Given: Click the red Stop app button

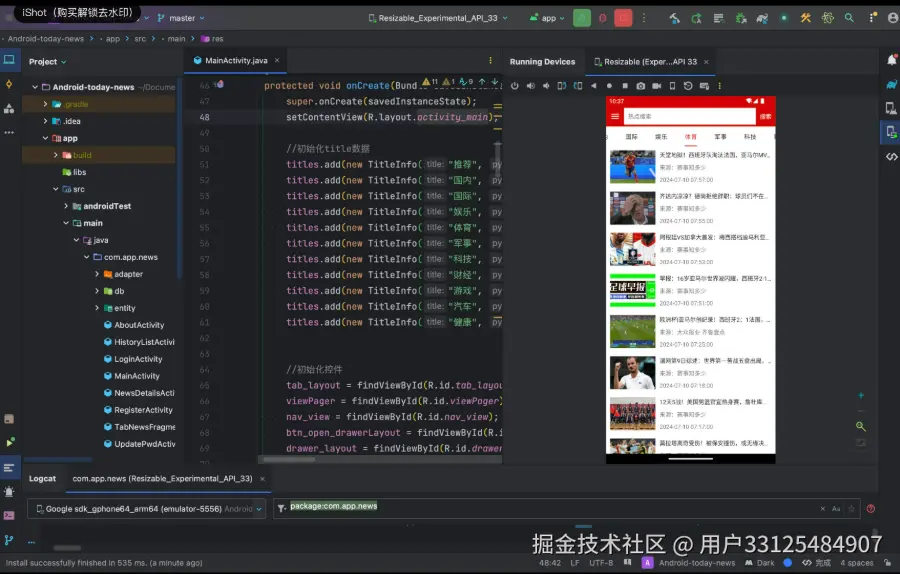Looking at the screenshot, I should point(623,18).
